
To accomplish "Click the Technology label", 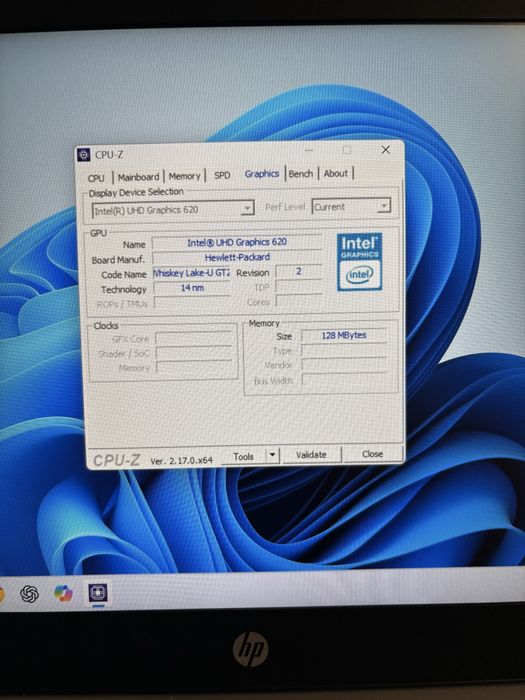I will [x=124, y=289].
